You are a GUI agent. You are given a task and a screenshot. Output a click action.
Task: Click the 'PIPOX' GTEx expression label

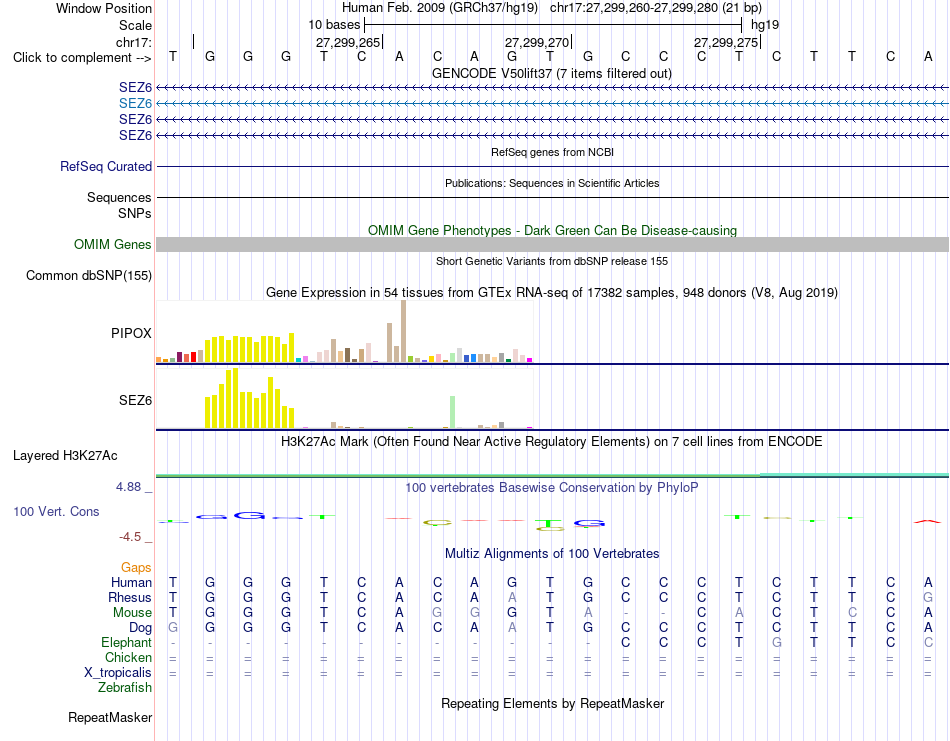click(131, 333)
